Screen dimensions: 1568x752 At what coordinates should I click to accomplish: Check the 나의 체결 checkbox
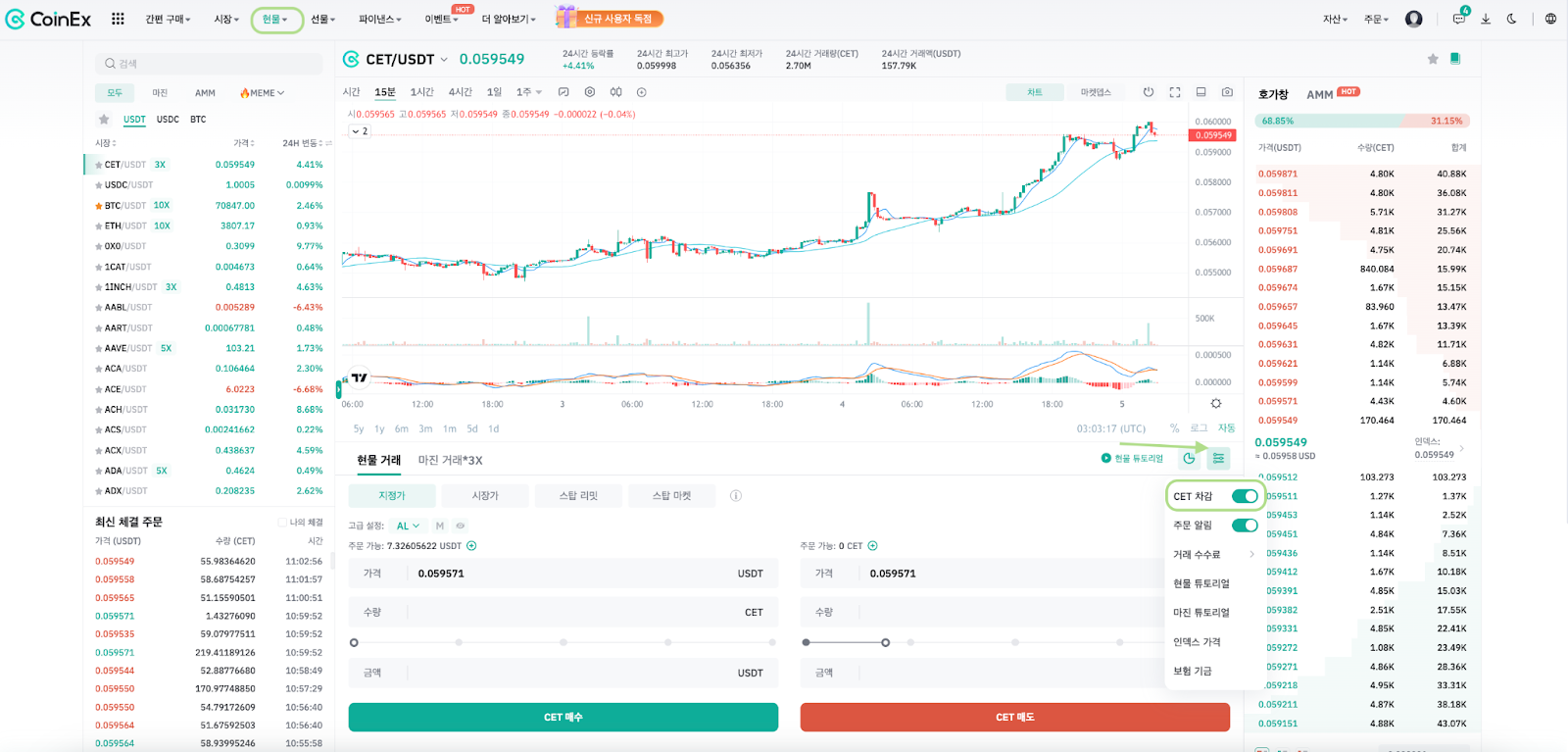coord(282,523)
